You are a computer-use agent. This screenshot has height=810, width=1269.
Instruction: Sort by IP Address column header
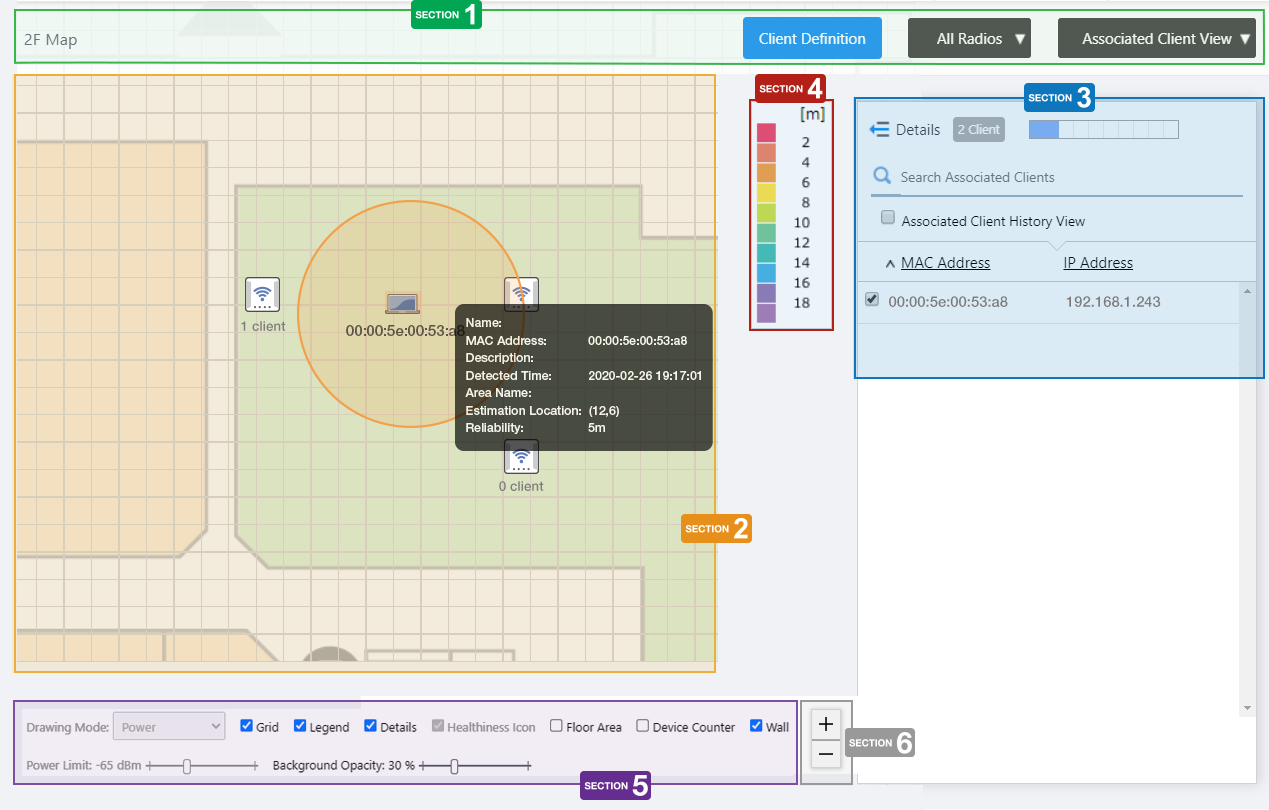point(1097,263)
